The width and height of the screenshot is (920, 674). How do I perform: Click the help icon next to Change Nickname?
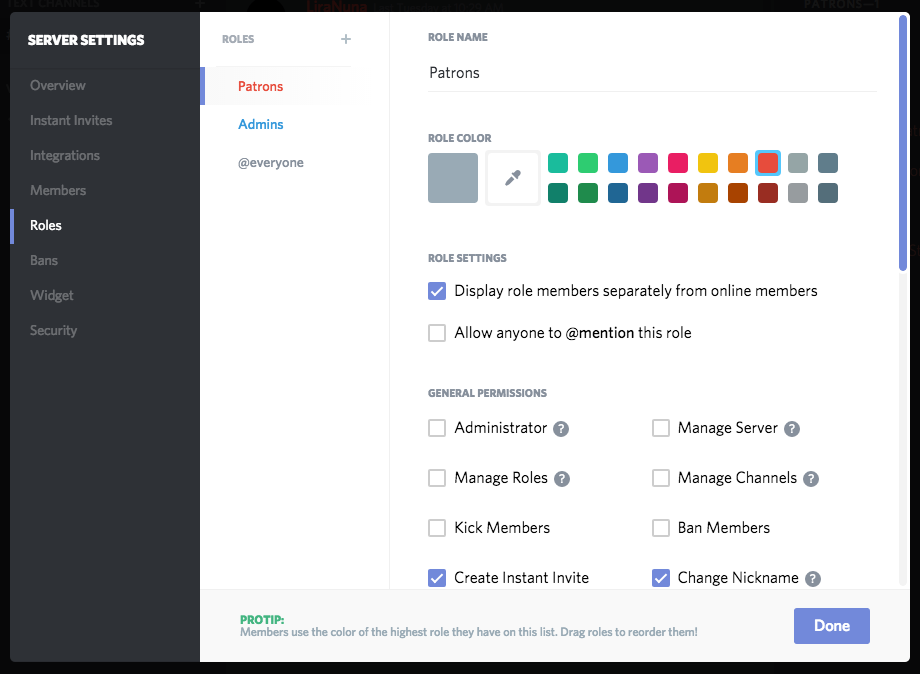coord(812,578)
